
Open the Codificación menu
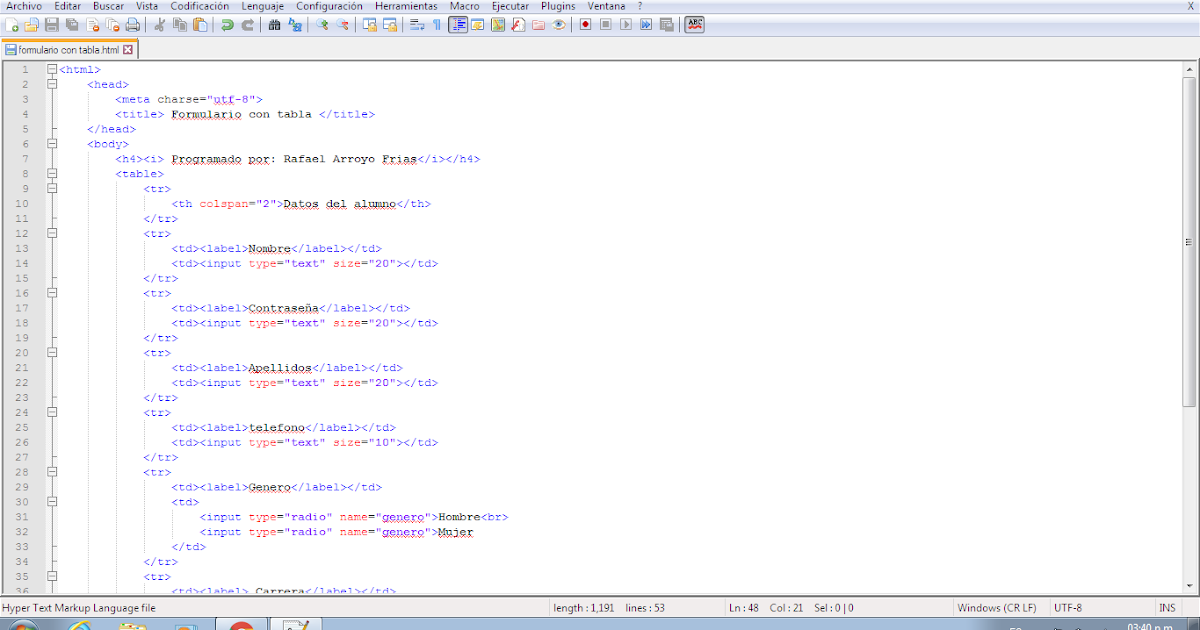click(x=200, y=6)
